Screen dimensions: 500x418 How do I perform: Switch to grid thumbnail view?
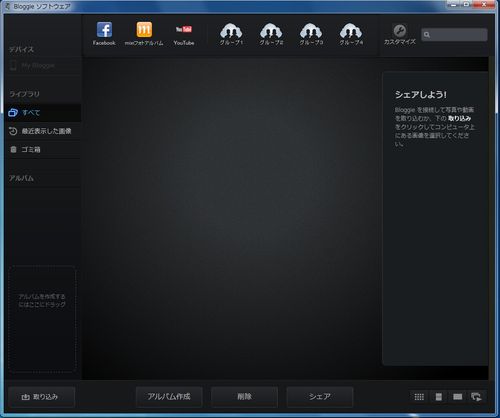(x=419, y=397)
